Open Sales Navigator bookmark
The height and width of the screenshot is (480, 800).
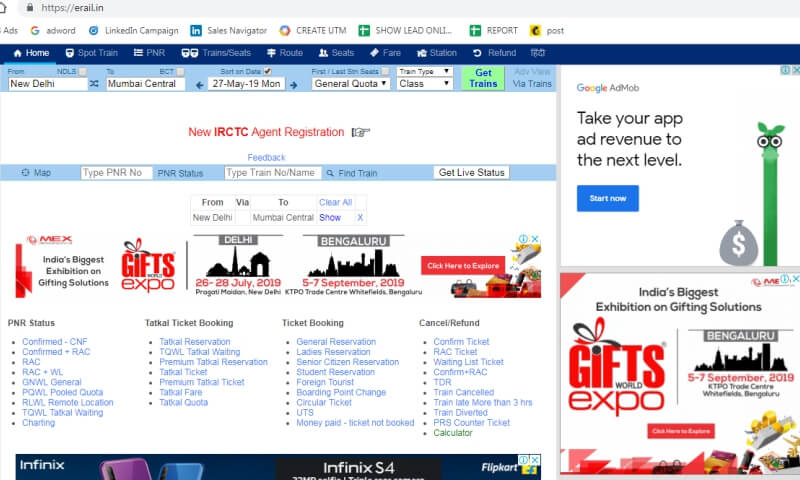click(x=229, y=31)
